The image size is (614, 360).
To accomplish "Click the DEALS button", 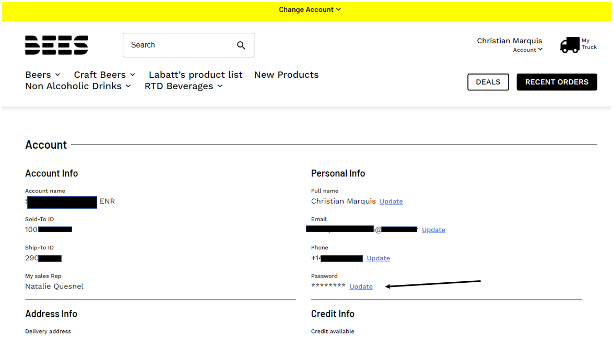I will (x=488, y=82).
